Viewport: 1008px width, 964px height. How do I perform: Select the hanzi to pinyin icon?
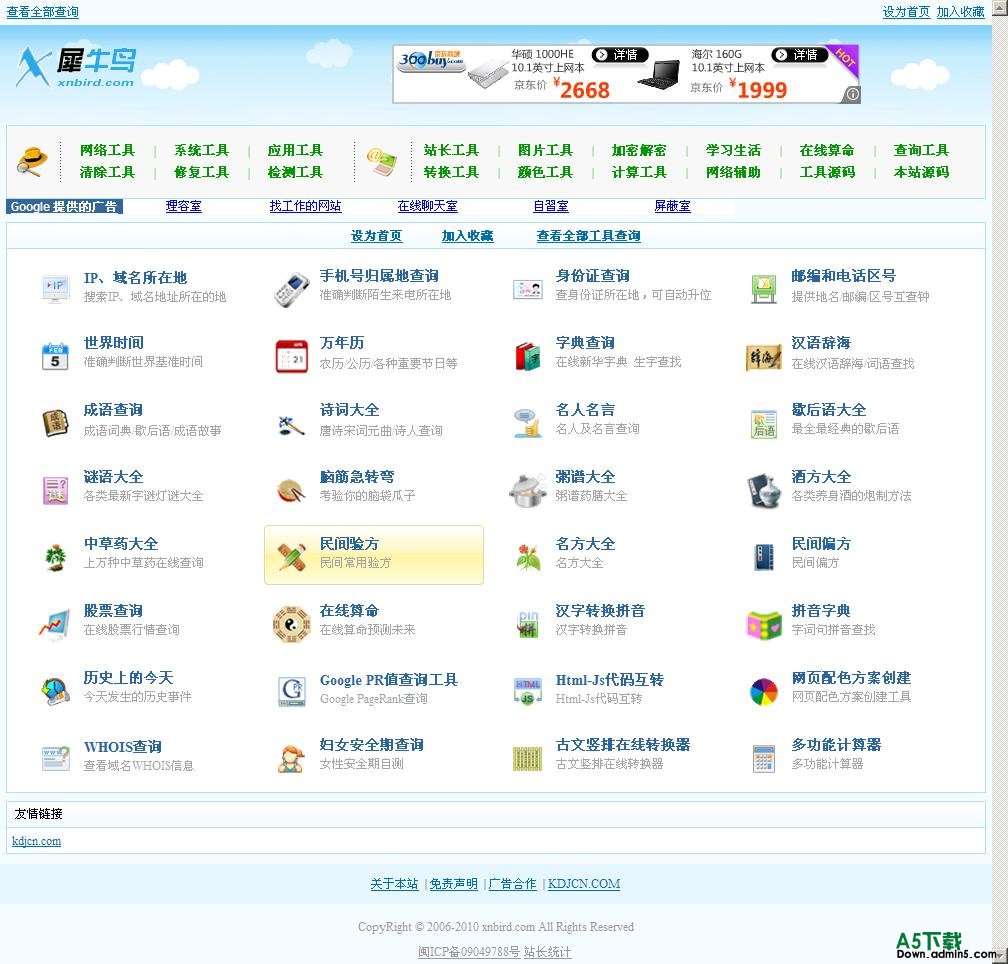[527, 624]
